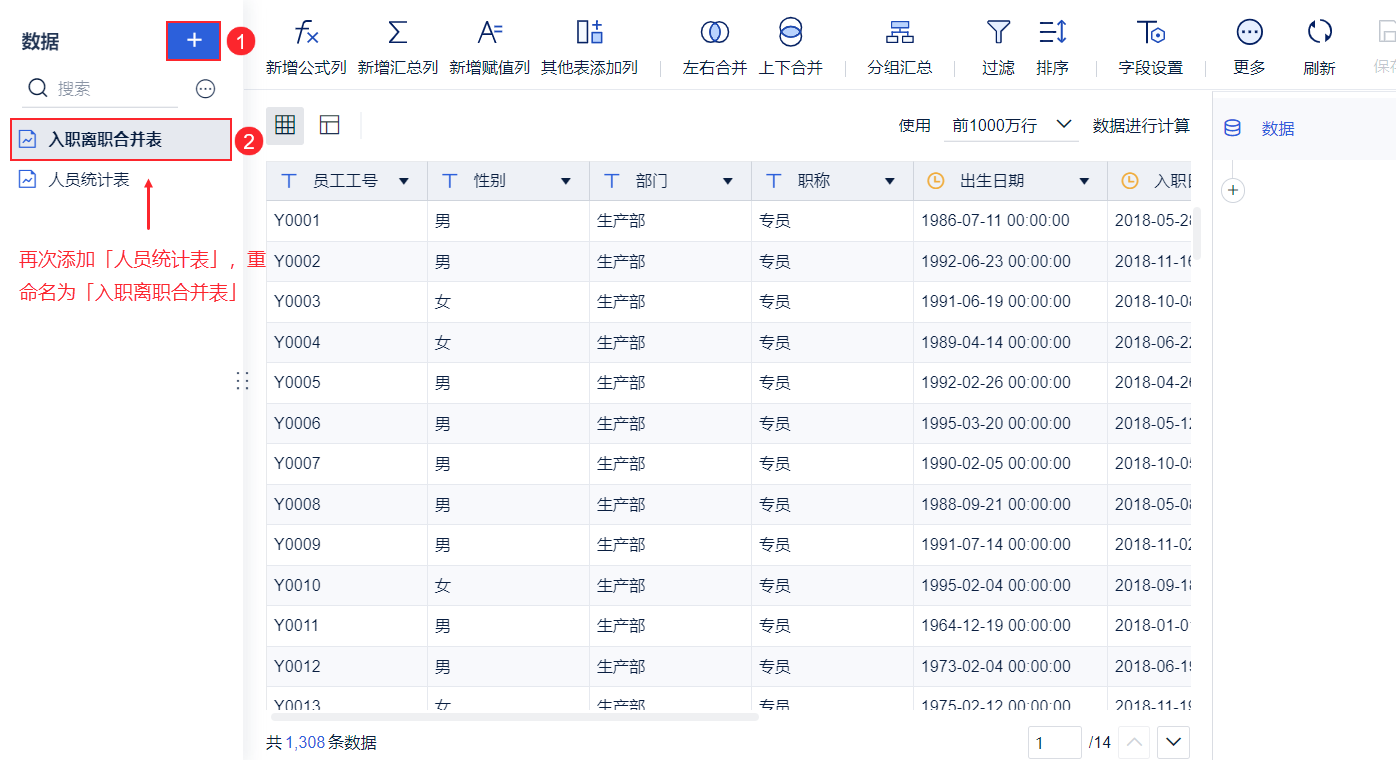The width and height of the screenshot is (1396, 760).
Task: Open the 员工工号 column dropdown arrow
Action: click(x=404, y=181)
